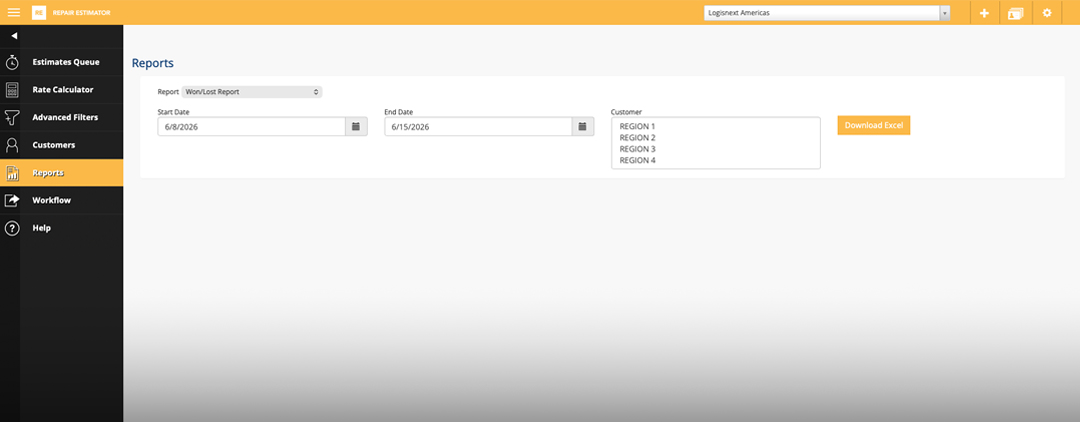
Task: Click the Advanced Filters funnel icon
Action: coord(12,117)
